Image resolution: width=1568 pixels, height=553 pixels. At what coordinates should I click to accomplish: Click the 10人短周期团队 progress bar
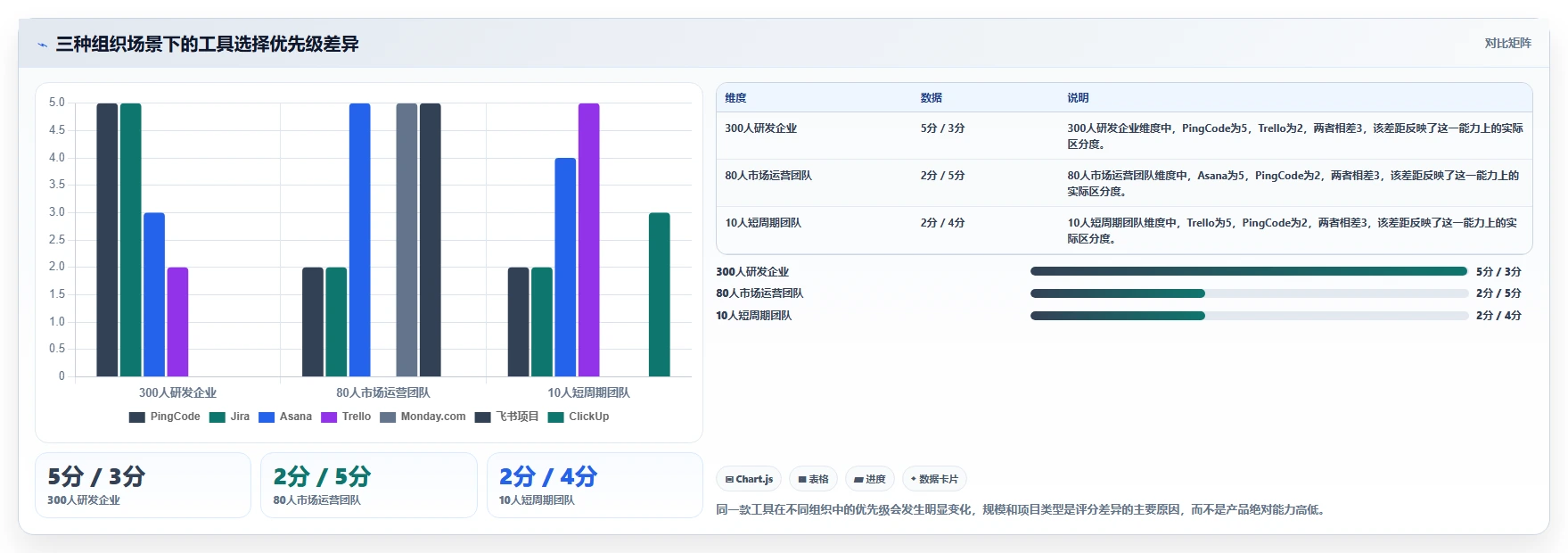[x=1249, y=316]
